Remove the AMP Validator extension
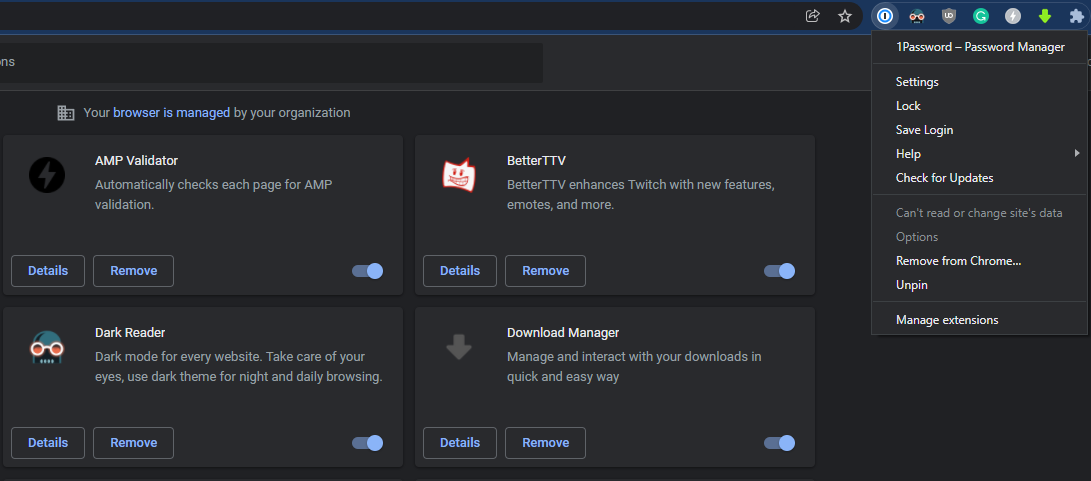Screen dimensions: 1091x481 134,271
